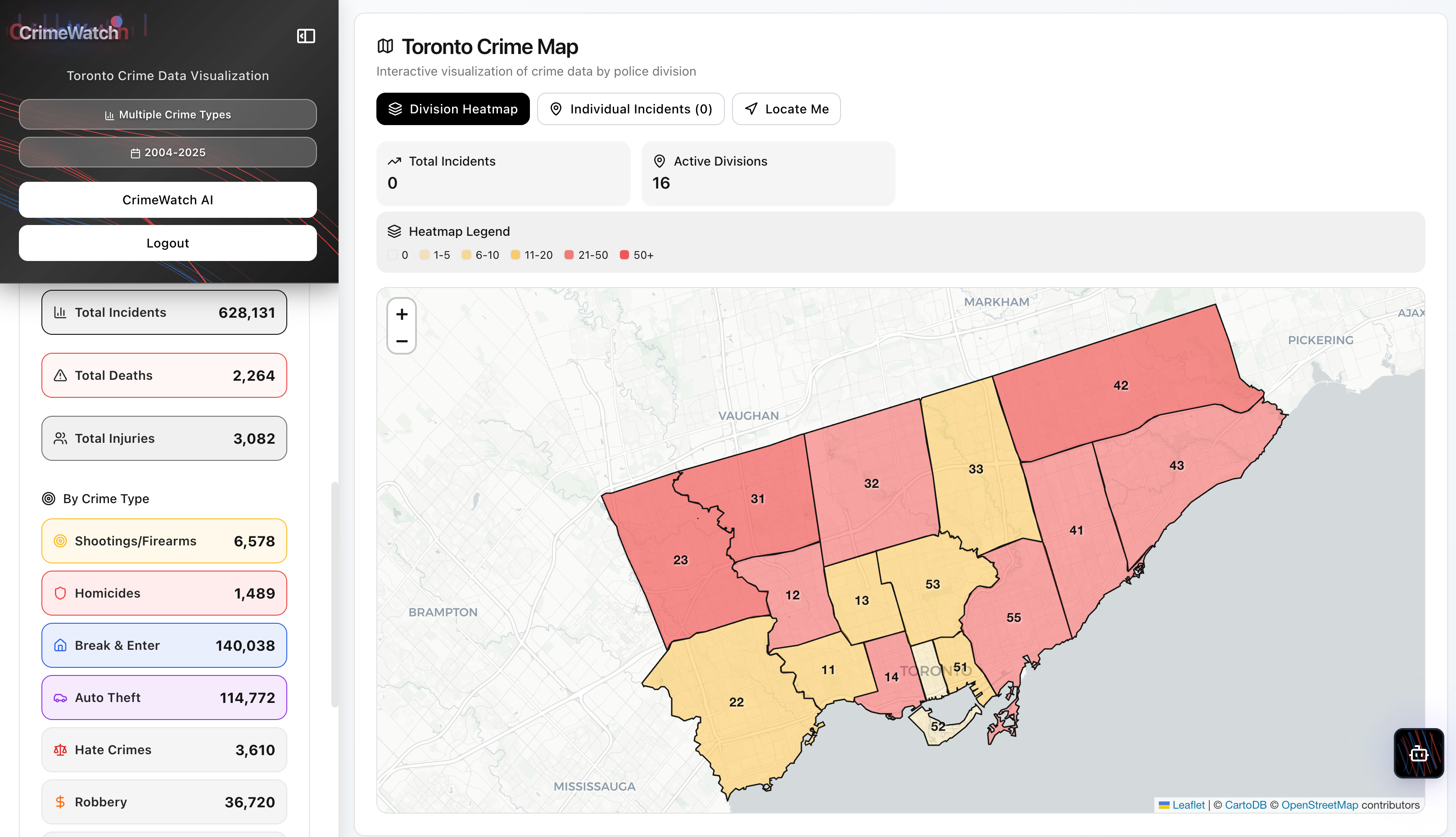This screenshot has height=837, width=1456.
Task: Collapse sidebar with panel toggle icon
Action: click(306, 36)
